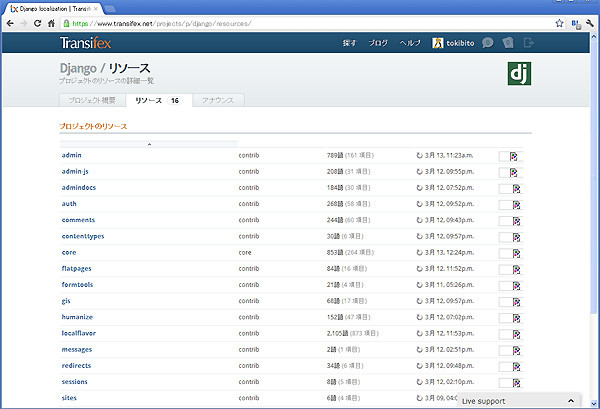
Task: Click the 789語 word count for admin
Action: [x=335, y=155]
